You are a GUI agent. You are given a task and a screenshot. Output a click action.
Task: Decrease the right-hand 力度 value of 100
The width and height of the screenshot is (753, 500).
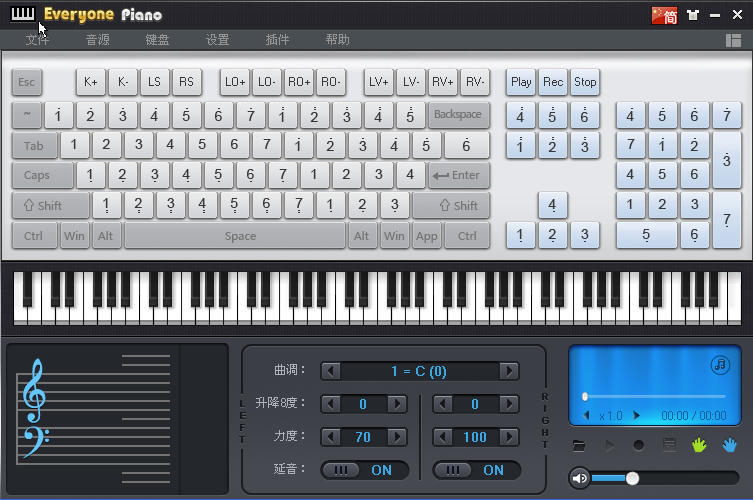[442, 437]
